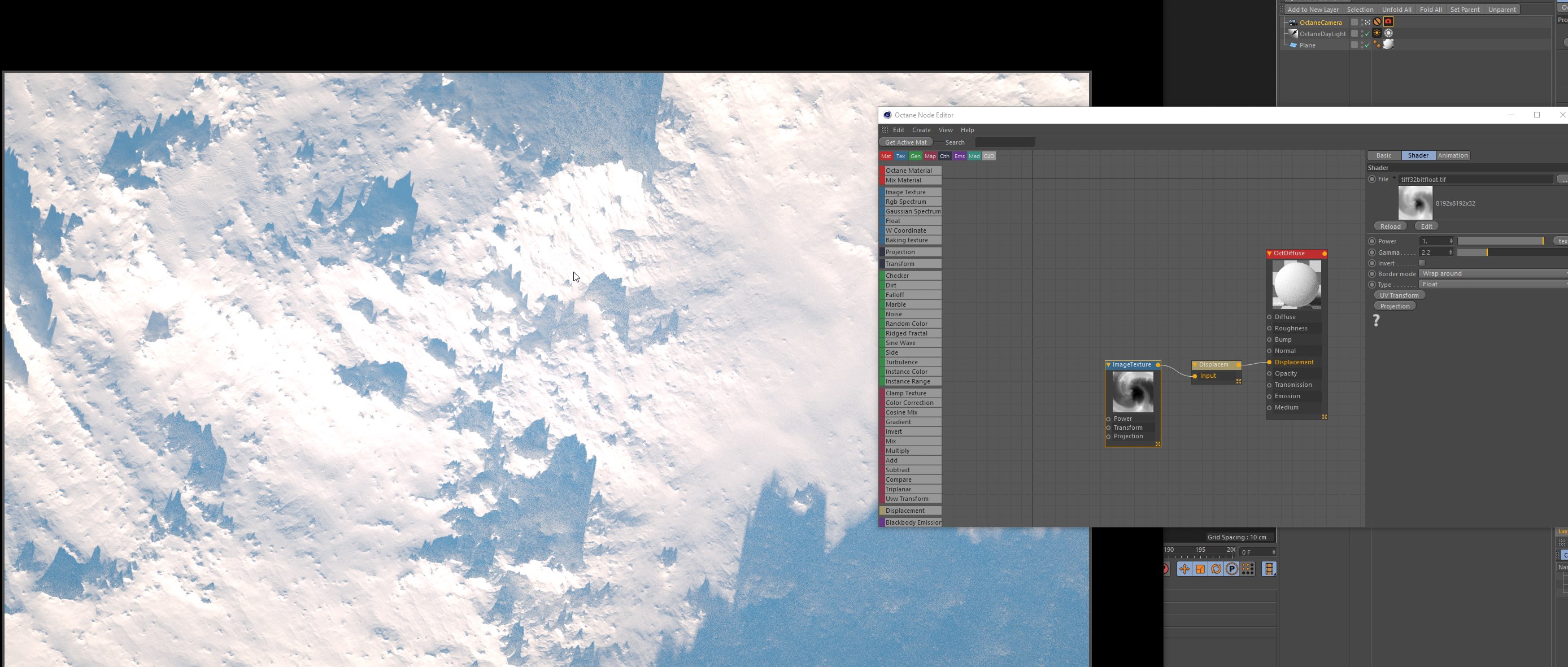Click the Reload button
The height and width of the screenshot is (667, 1568).
click(x=1390, y=226)
